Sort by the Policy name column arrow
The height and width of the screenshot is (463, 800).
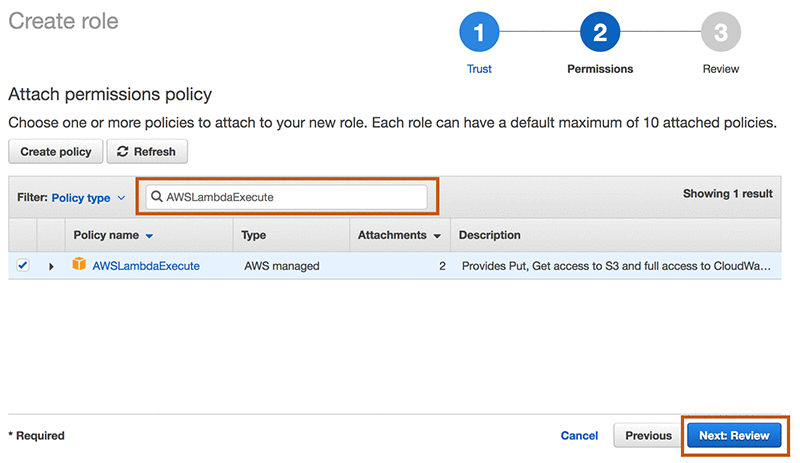pos(149,236)
